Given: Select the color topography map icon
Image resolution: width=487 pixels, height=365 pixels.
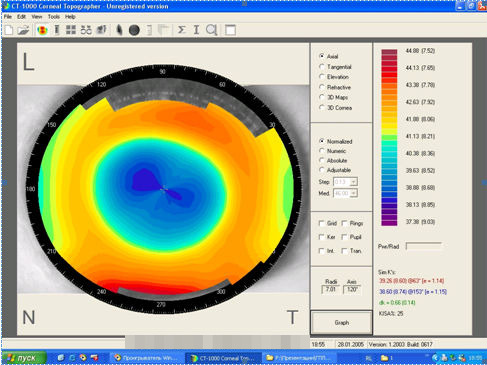Looking at the screenshot, I should click(42, 30).
